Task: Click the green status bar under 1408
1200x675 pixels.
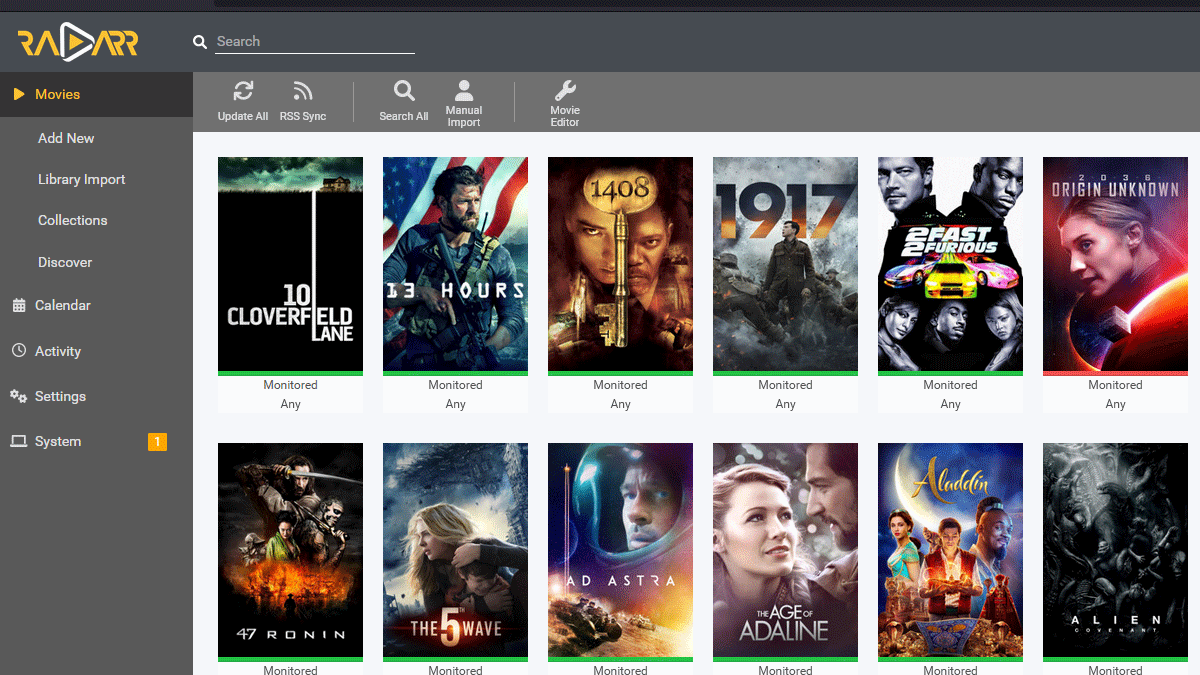Action: 620,374
